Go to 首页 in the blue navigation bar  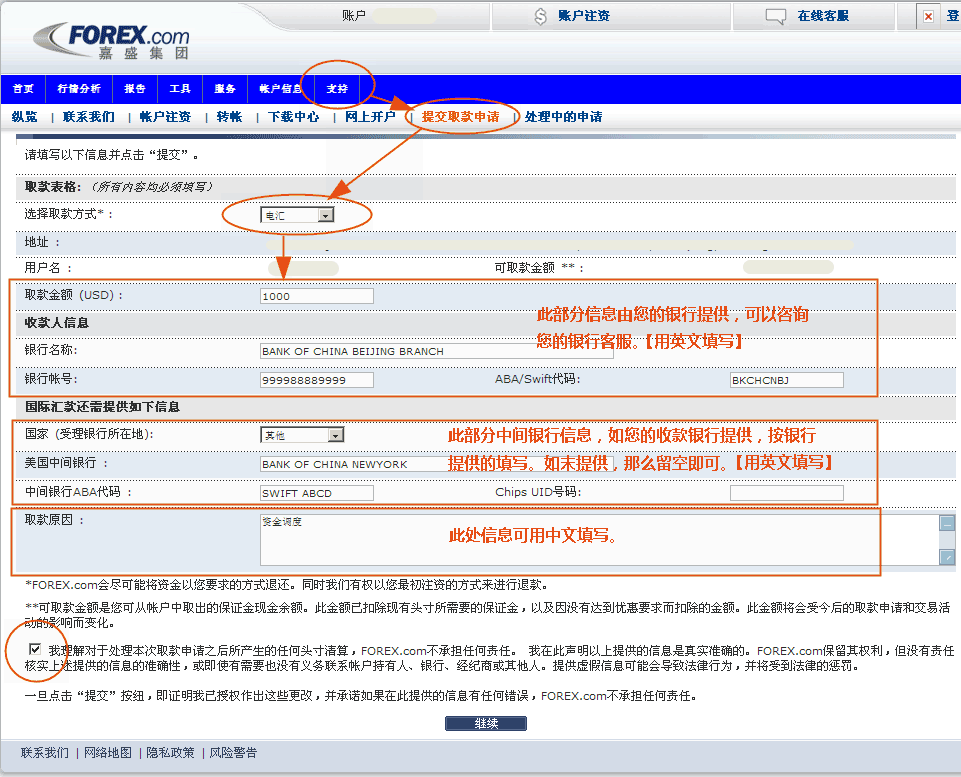[x=23, y=89]
